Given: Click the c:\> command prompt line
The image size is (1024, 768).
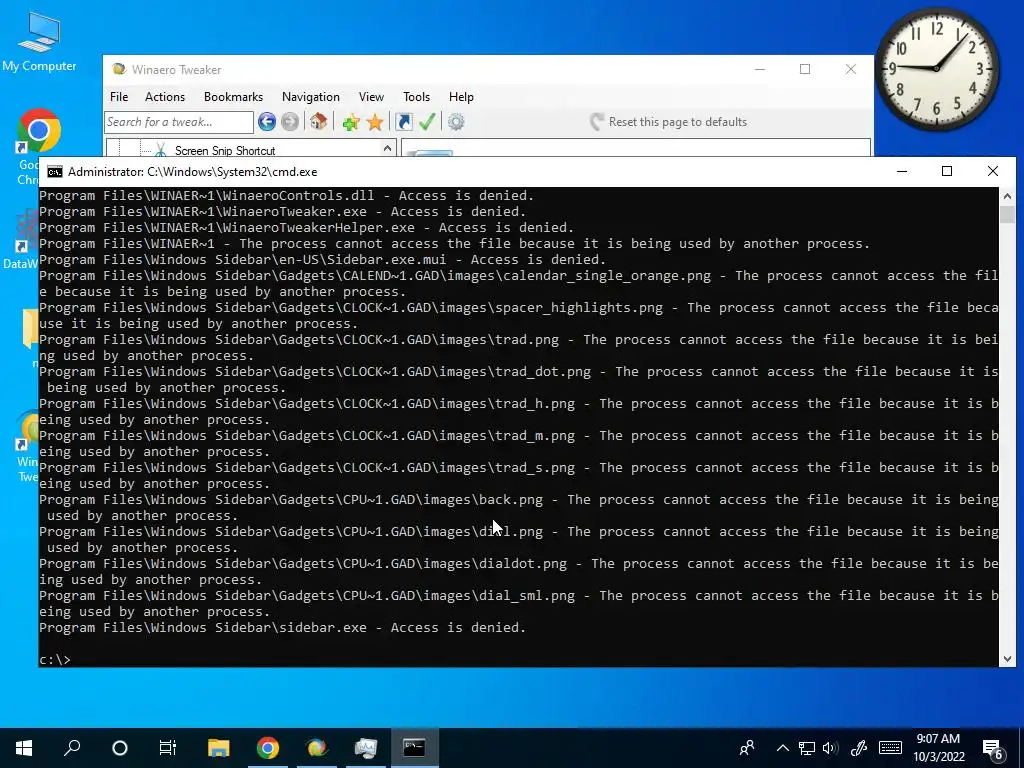Looking at the screenshot, I should pyautogui.click(x=55, y=660).
